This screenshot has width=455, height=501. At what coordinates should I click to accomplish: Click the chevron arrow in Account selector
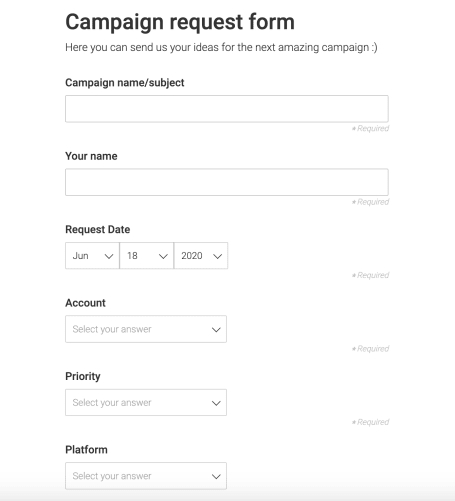[216, 330]
